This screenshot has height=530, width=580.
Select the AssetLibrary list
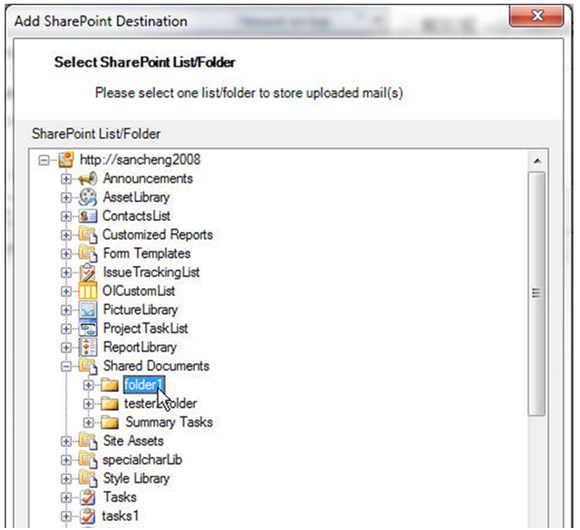pos(136,197)
